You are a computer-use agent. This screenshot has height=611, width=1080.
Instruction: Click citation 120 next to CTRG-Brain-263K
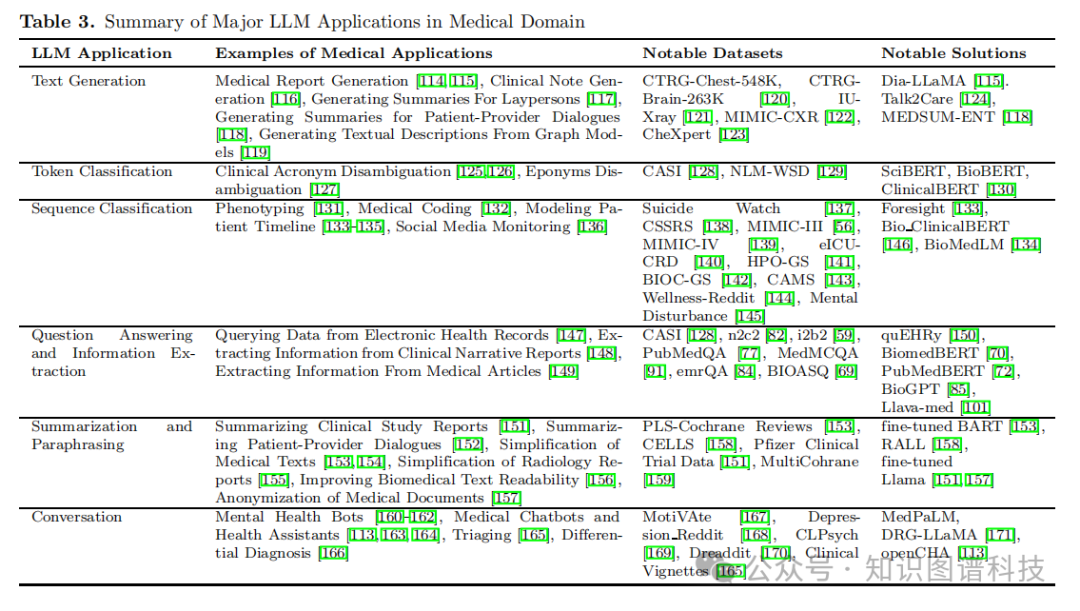[x=775, y=99]
